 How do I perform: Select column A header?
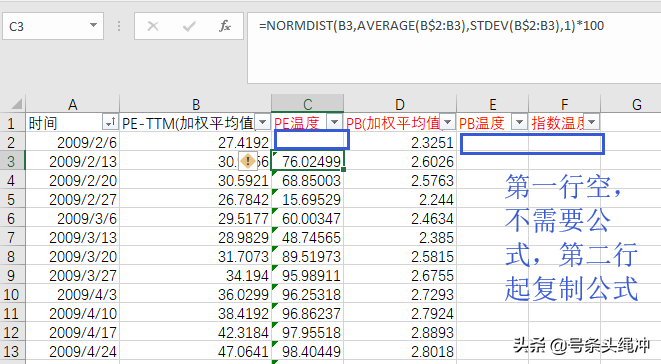tap(73, 104)
